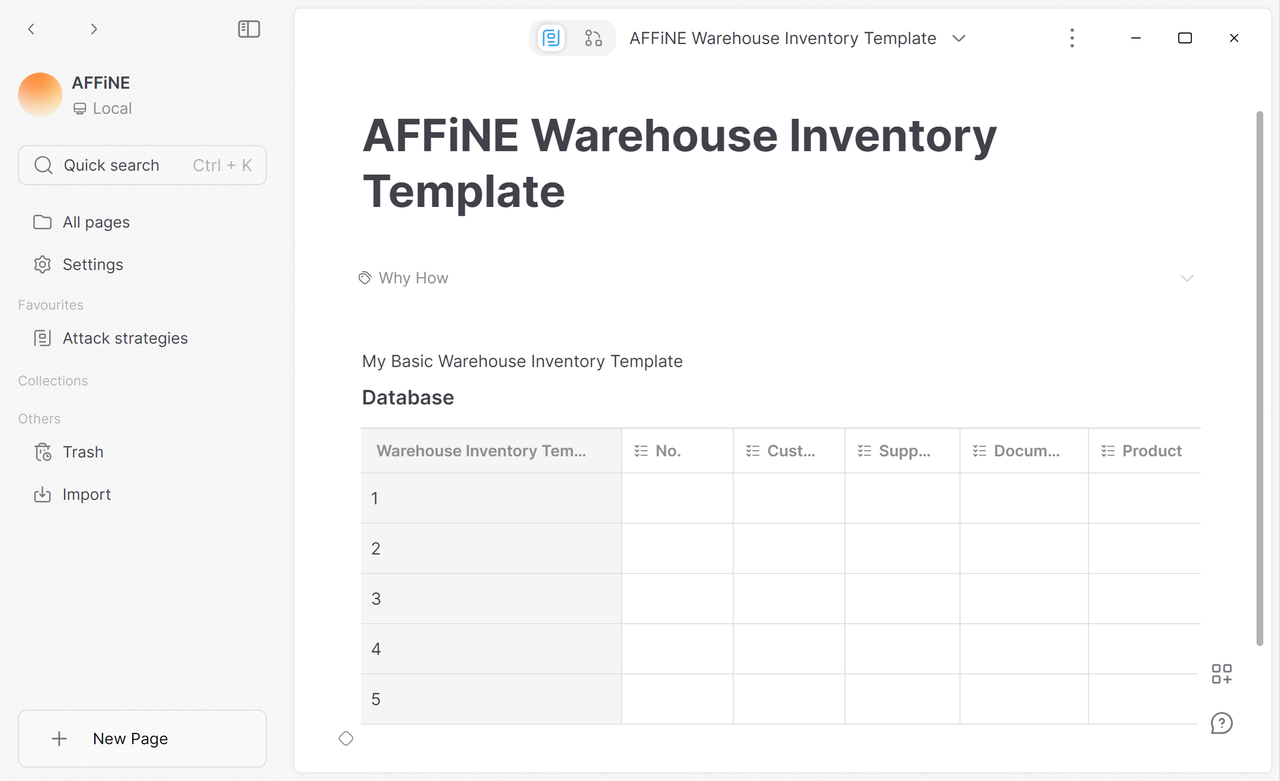Open Settings in sidebar

(x=142, y=264)
